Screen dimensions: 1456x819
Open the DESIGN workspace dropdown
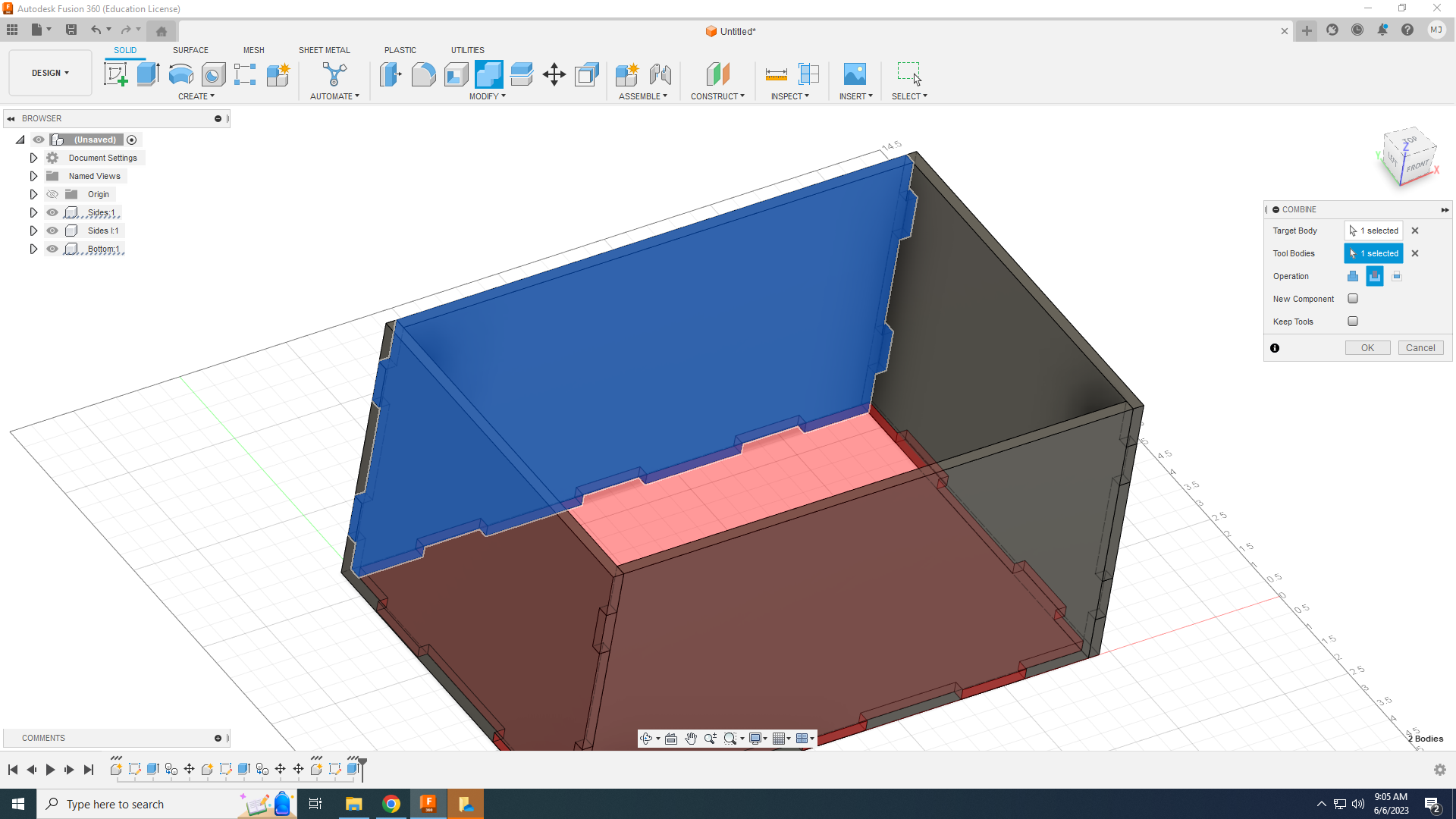(x=49, y=72)
